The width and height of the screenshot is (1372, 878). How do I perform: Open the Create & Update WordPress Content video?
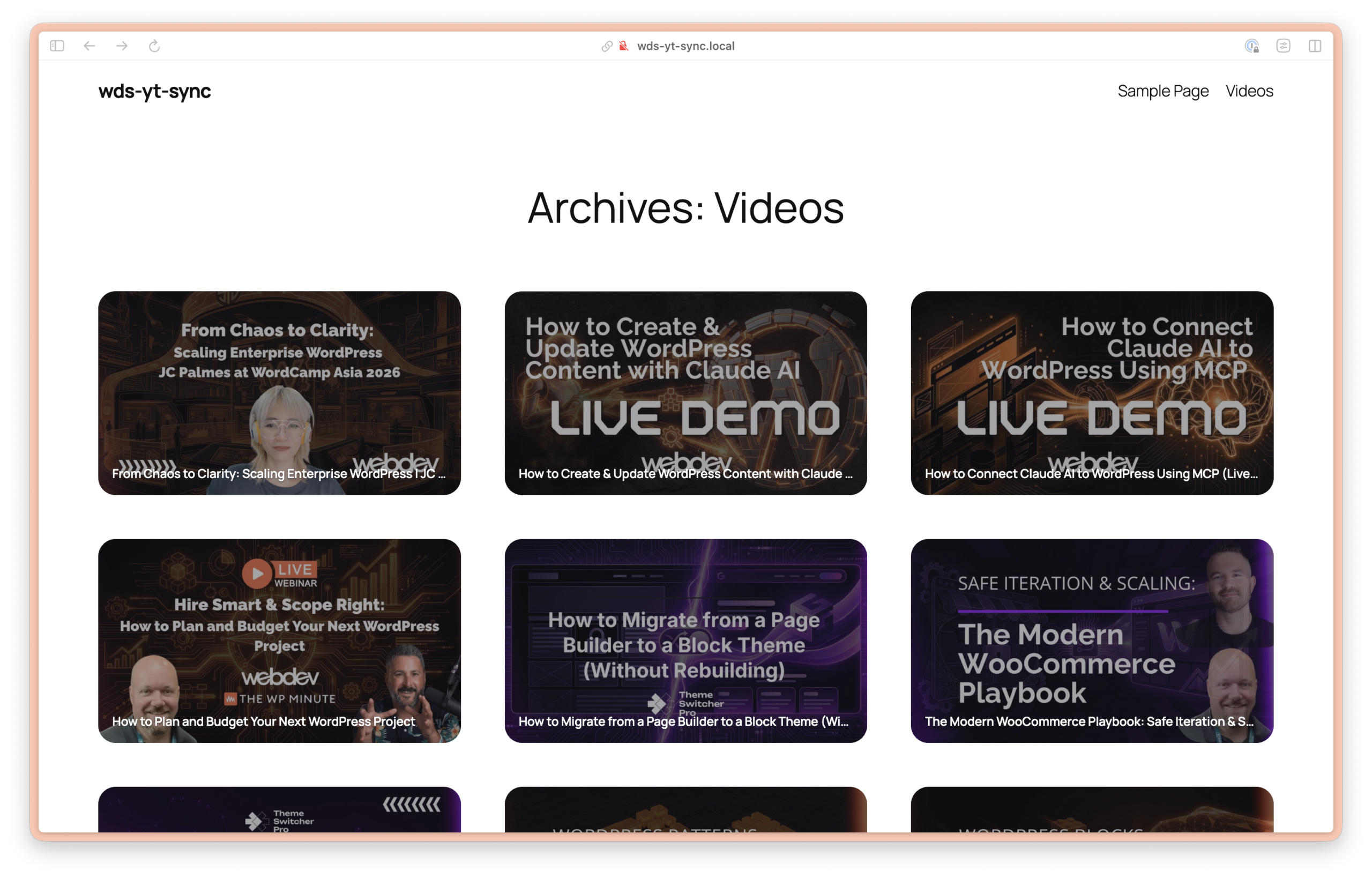(685, 393)
